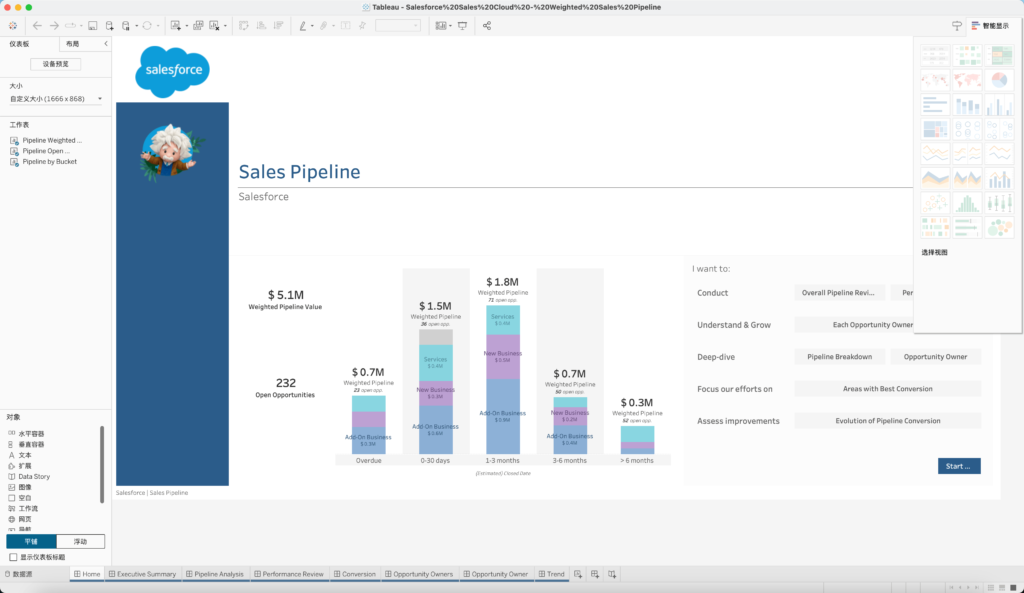
Task: Select the 平铺 tiled layout toggle
Action: (x=31, y=541)
